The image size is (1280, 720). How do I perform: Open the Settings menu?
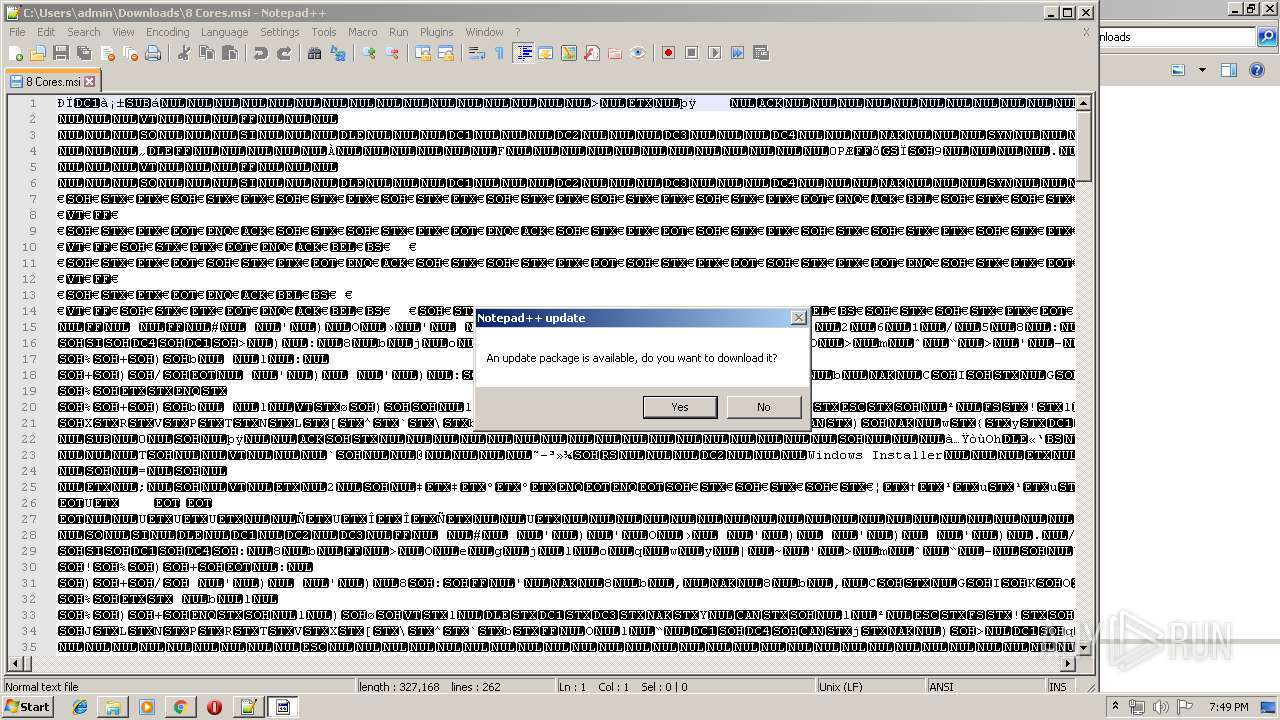(x=280, y=32)
